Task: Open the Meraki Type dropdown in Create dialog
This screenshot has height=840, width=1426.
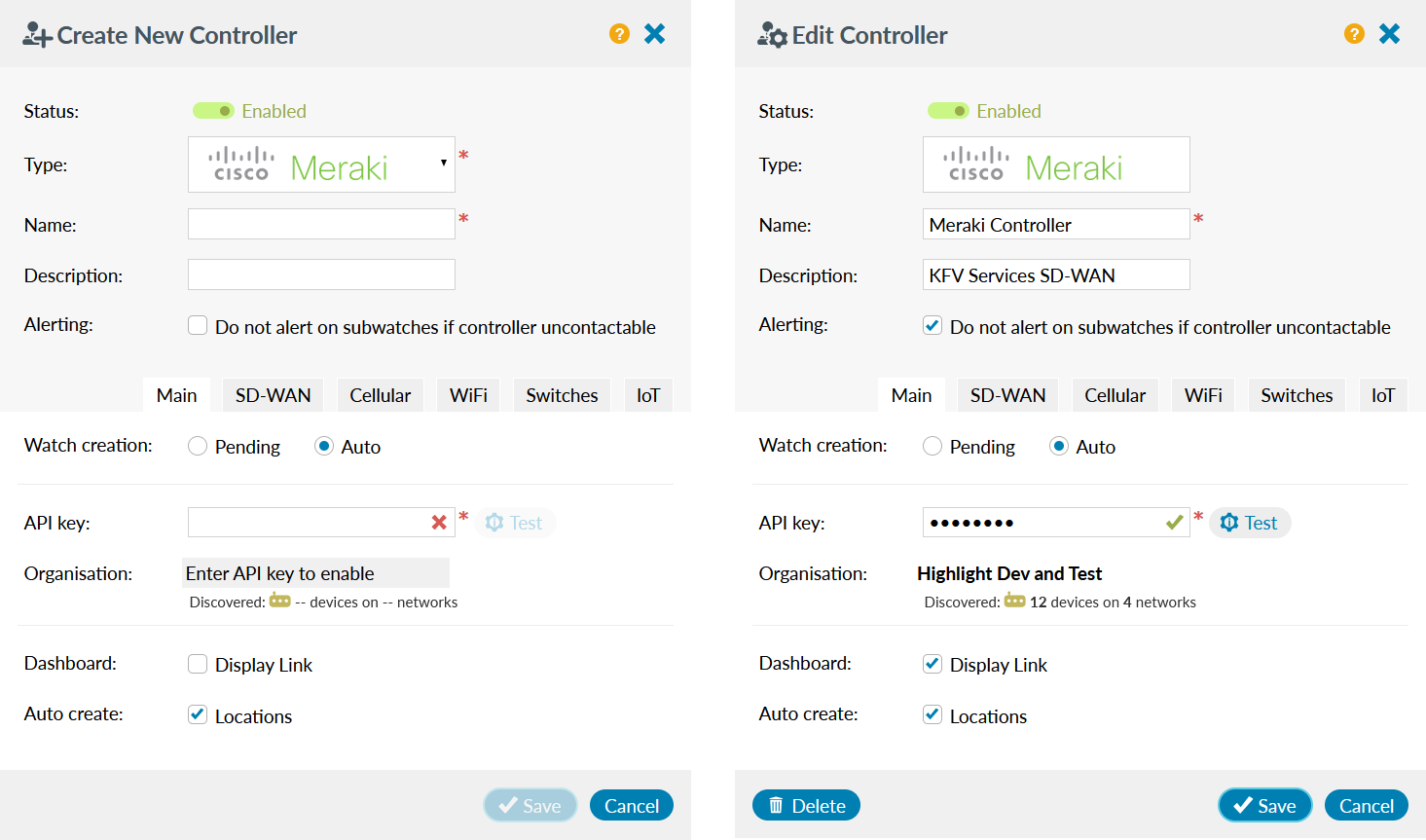Action: click(443, 164)
